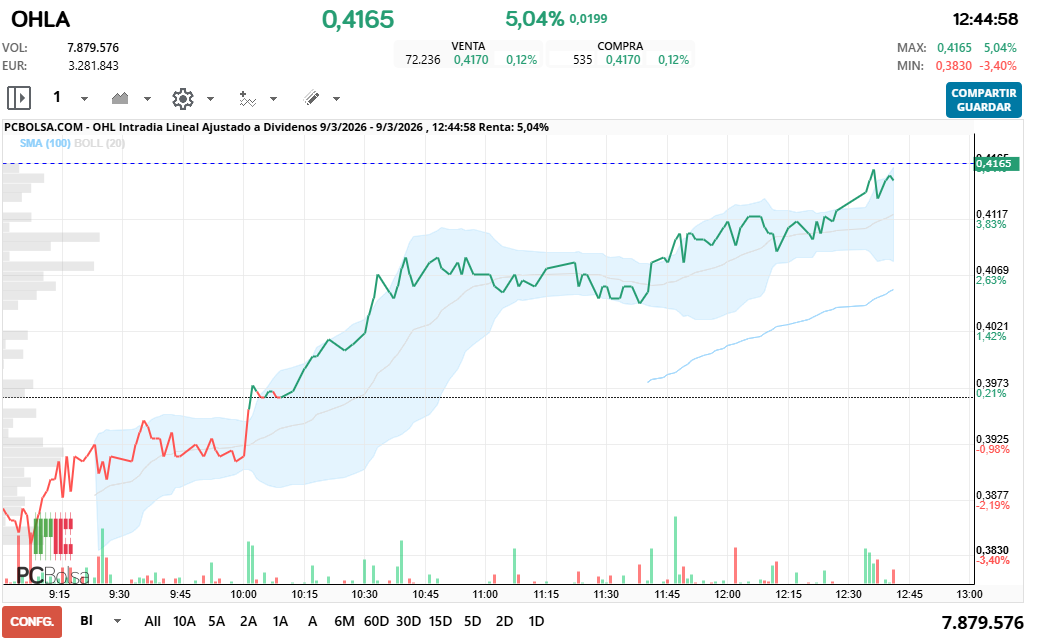Select the 6M range tab
The height and width of the screenshot is (643, 1037).
coord(344,621)
